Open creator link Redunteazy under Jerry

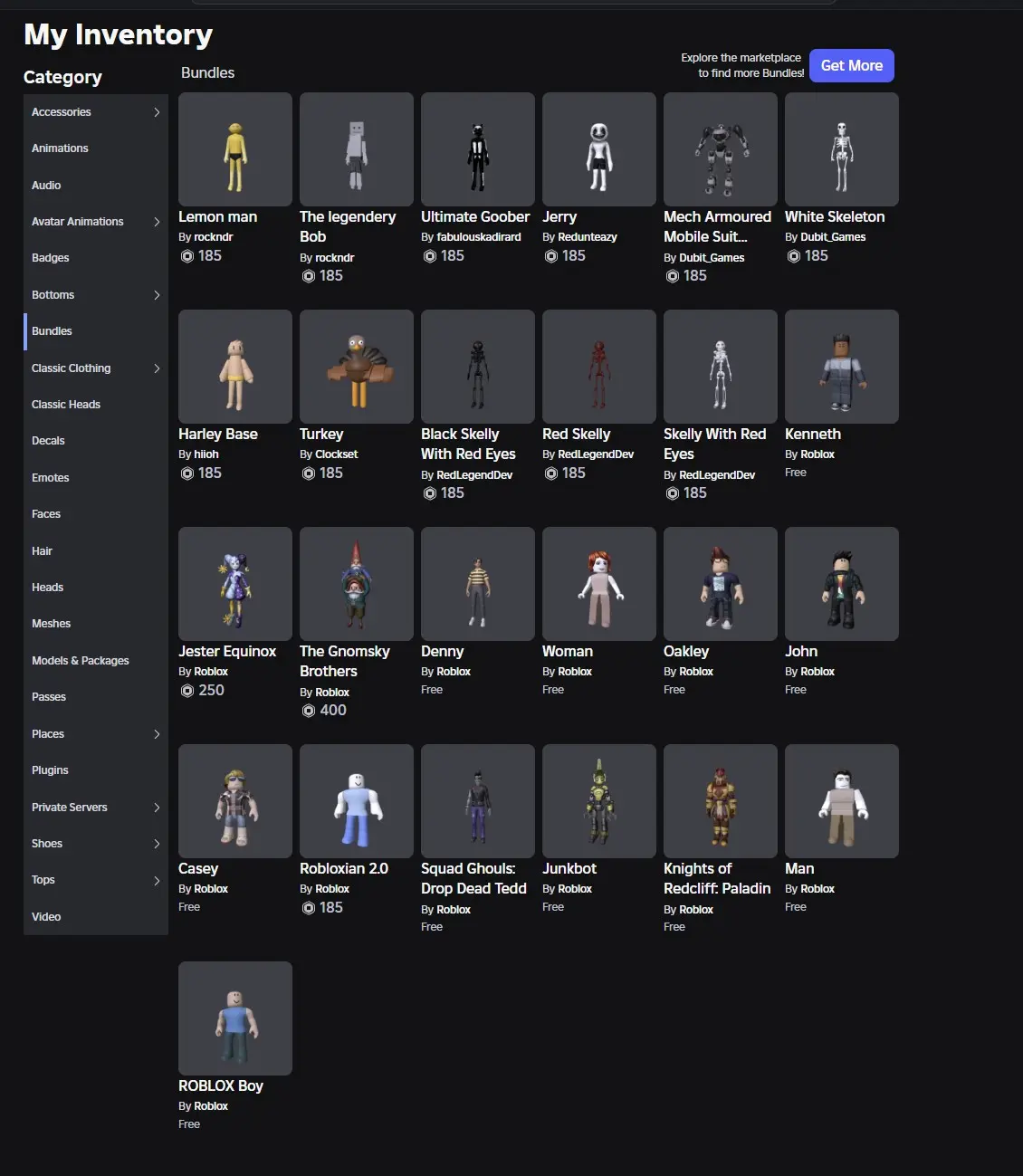(x=588, y=237)
